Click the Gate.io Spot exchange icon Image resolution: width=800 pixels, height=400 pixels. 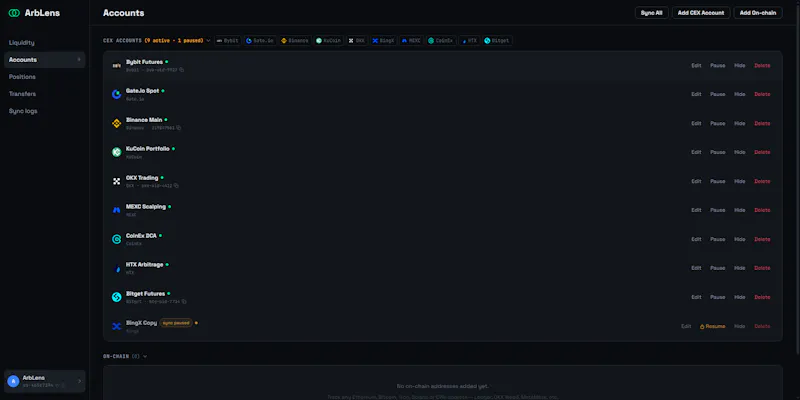[116, 94]
